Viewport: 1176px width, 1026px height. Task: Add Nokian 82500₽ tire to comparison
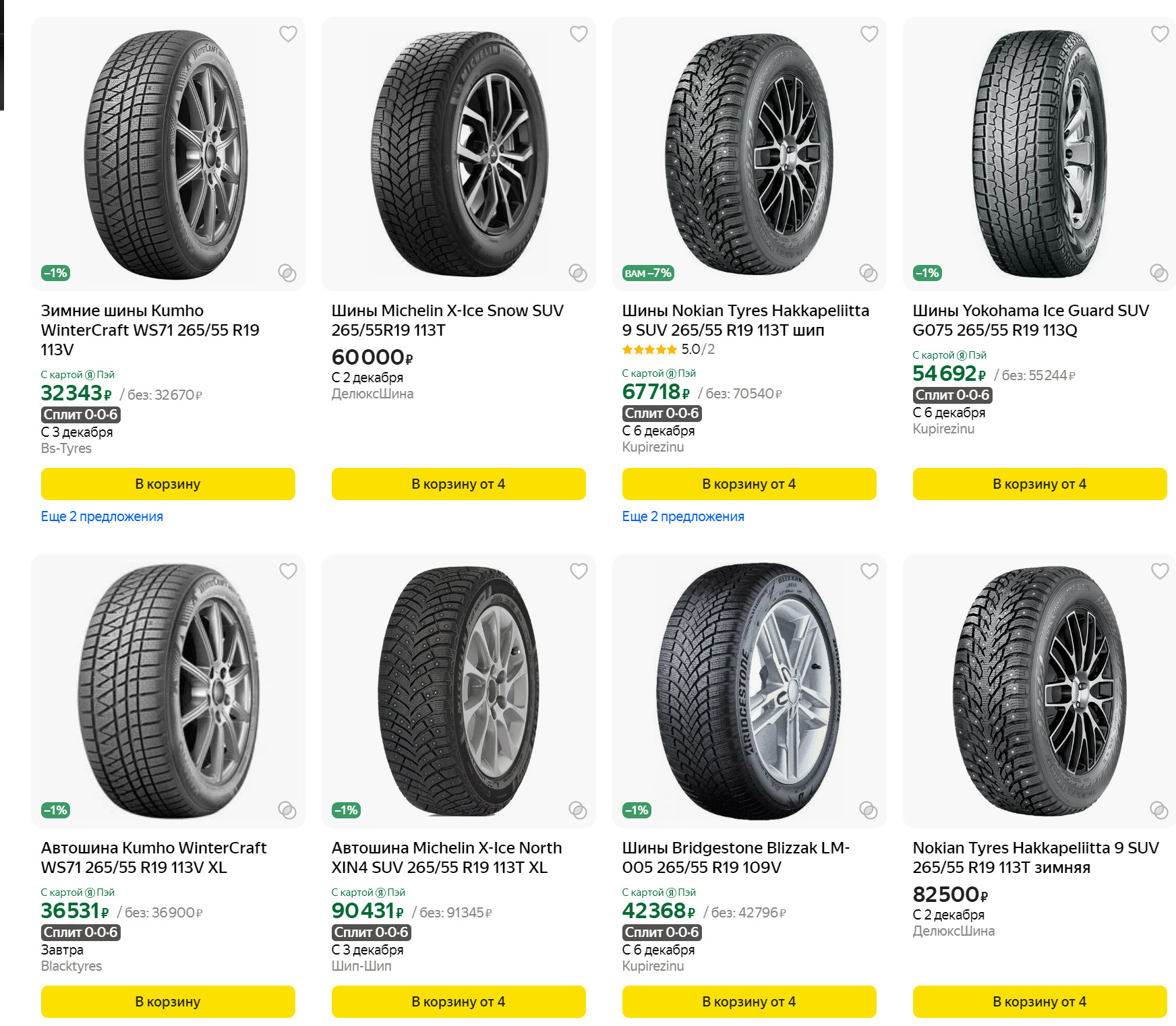1158,810
